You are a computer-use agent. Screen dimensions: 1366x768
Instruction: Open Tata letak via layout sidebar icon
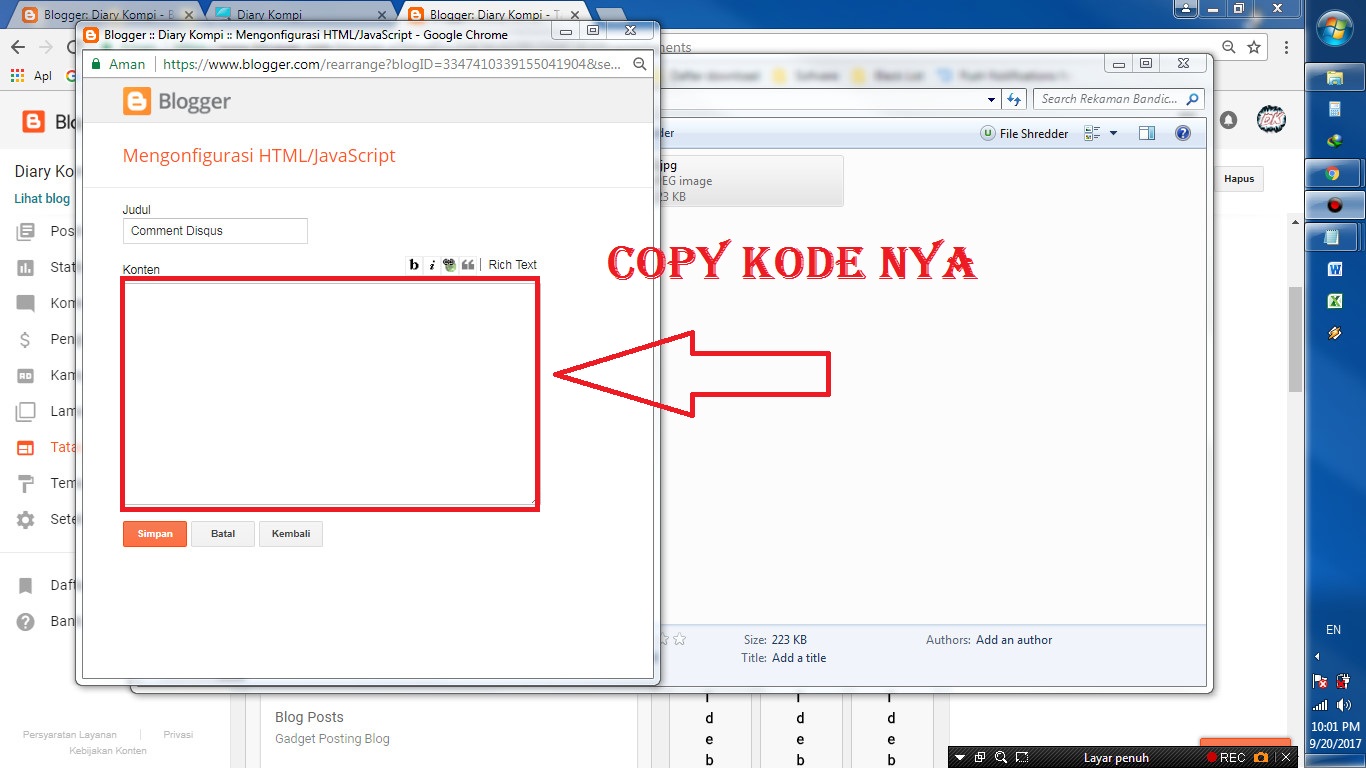(x=26, y=447)
